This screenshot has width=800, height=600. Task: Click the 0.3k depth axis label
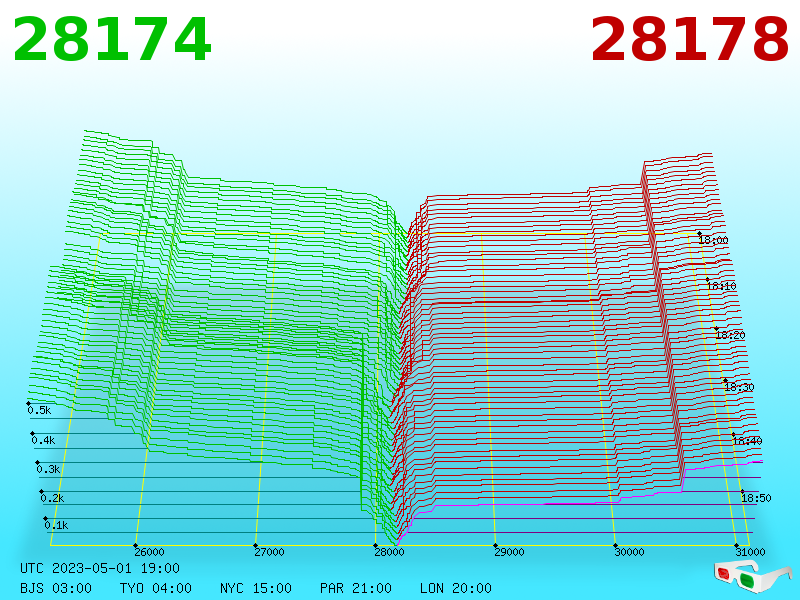48,469
